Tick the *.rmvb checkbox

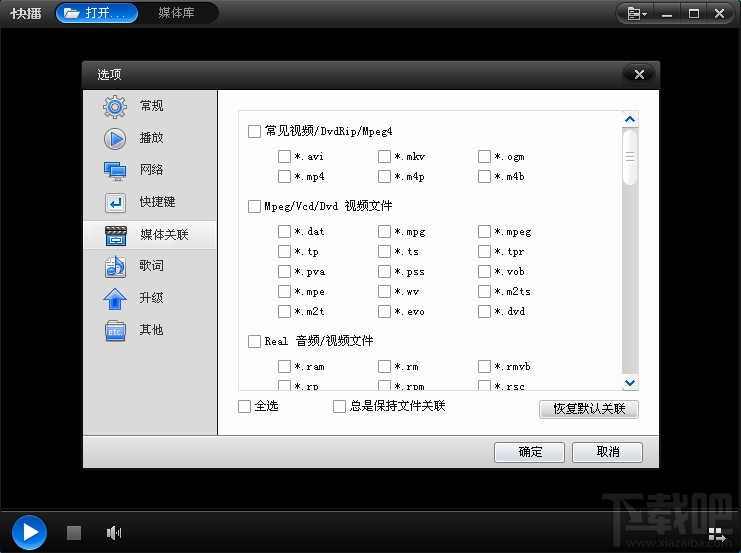[x=484, y=366]
